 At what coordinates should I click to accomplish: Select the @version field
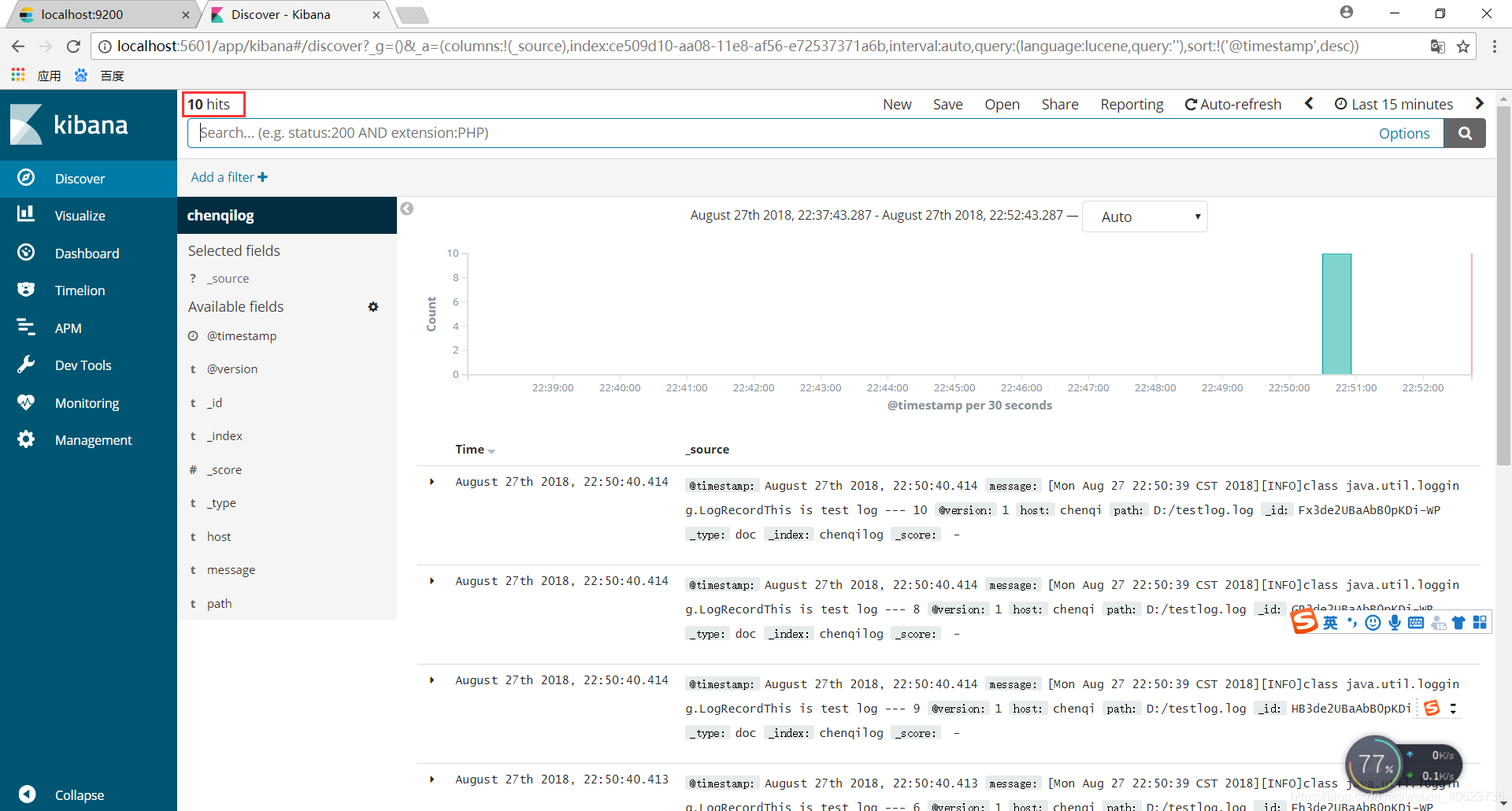232,368
